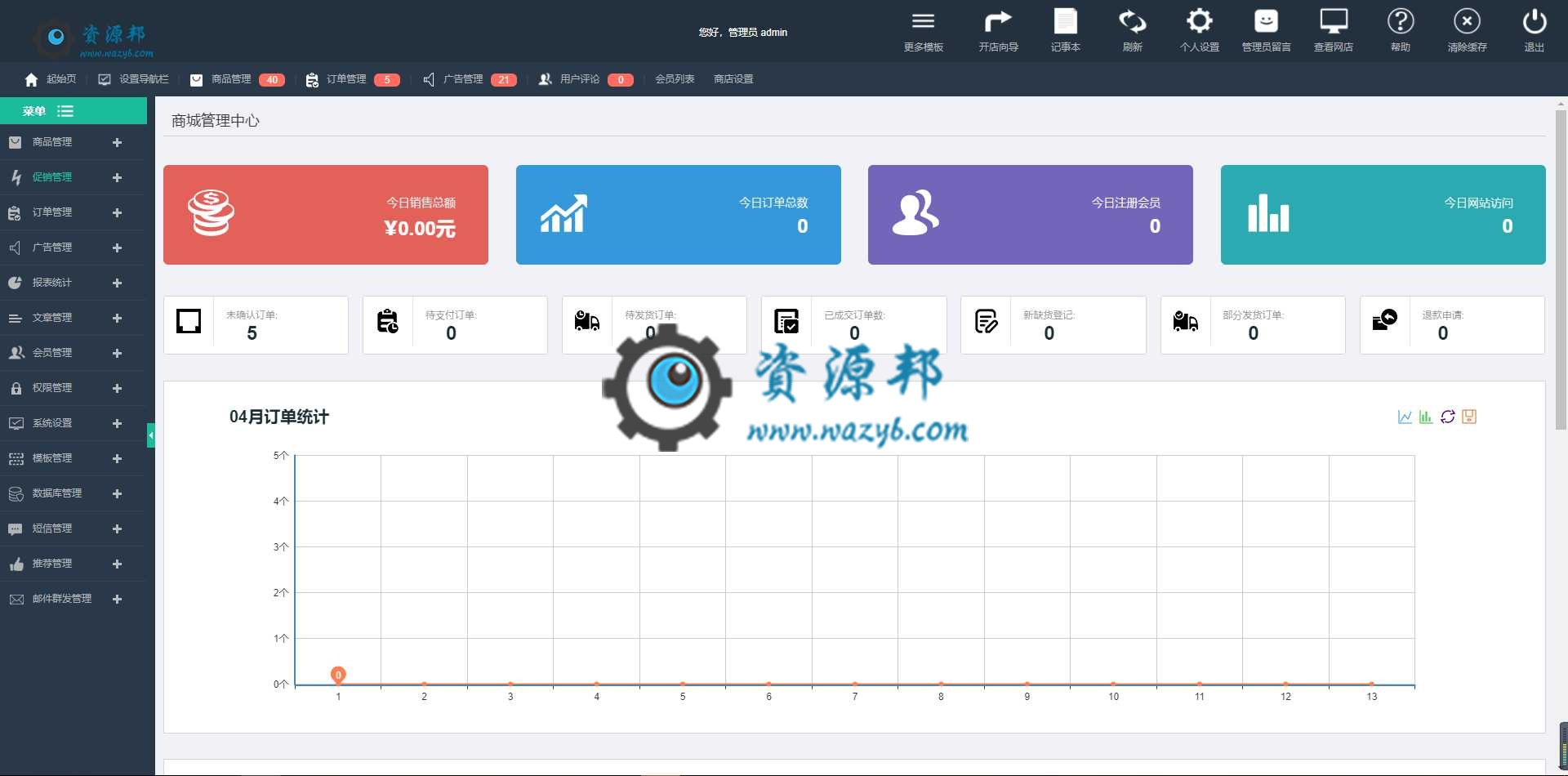Expand 广告管理 sidebar plus
The image size is (1568, 776).
coord(117,248)
